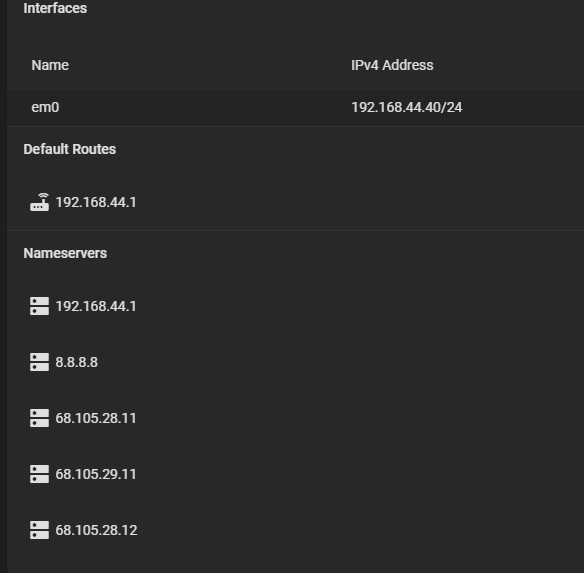This screenshot has height=573, width=584.
Task: Click the em0 interface name text
Action: point(45,107)
